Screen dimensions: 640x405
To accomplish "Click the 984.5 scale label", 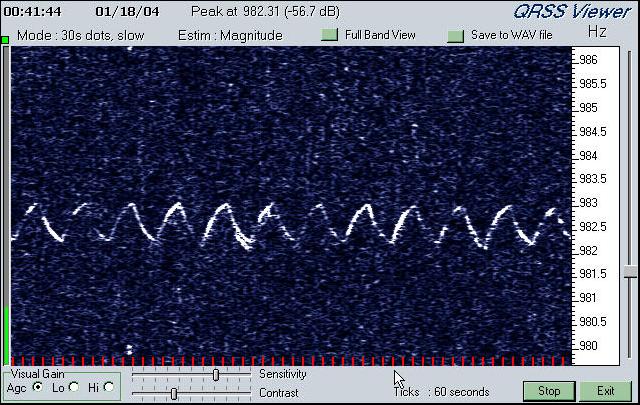I will 593,132.
